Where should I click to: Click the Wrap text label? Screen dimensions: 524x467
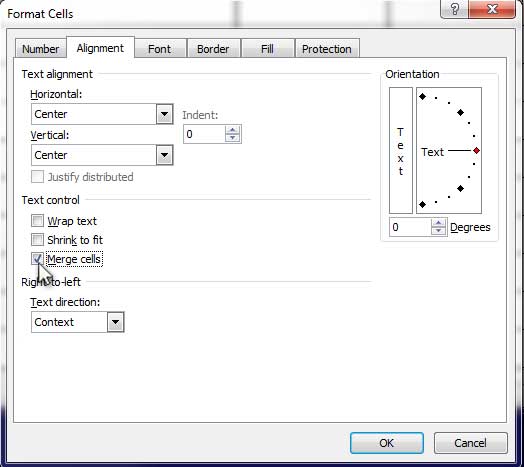(x=72, y=221)
